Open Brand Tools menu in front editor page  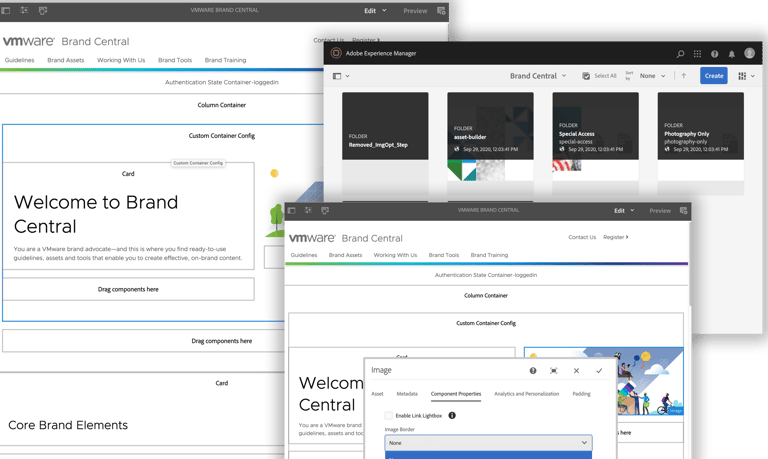(x=444, y=255)
